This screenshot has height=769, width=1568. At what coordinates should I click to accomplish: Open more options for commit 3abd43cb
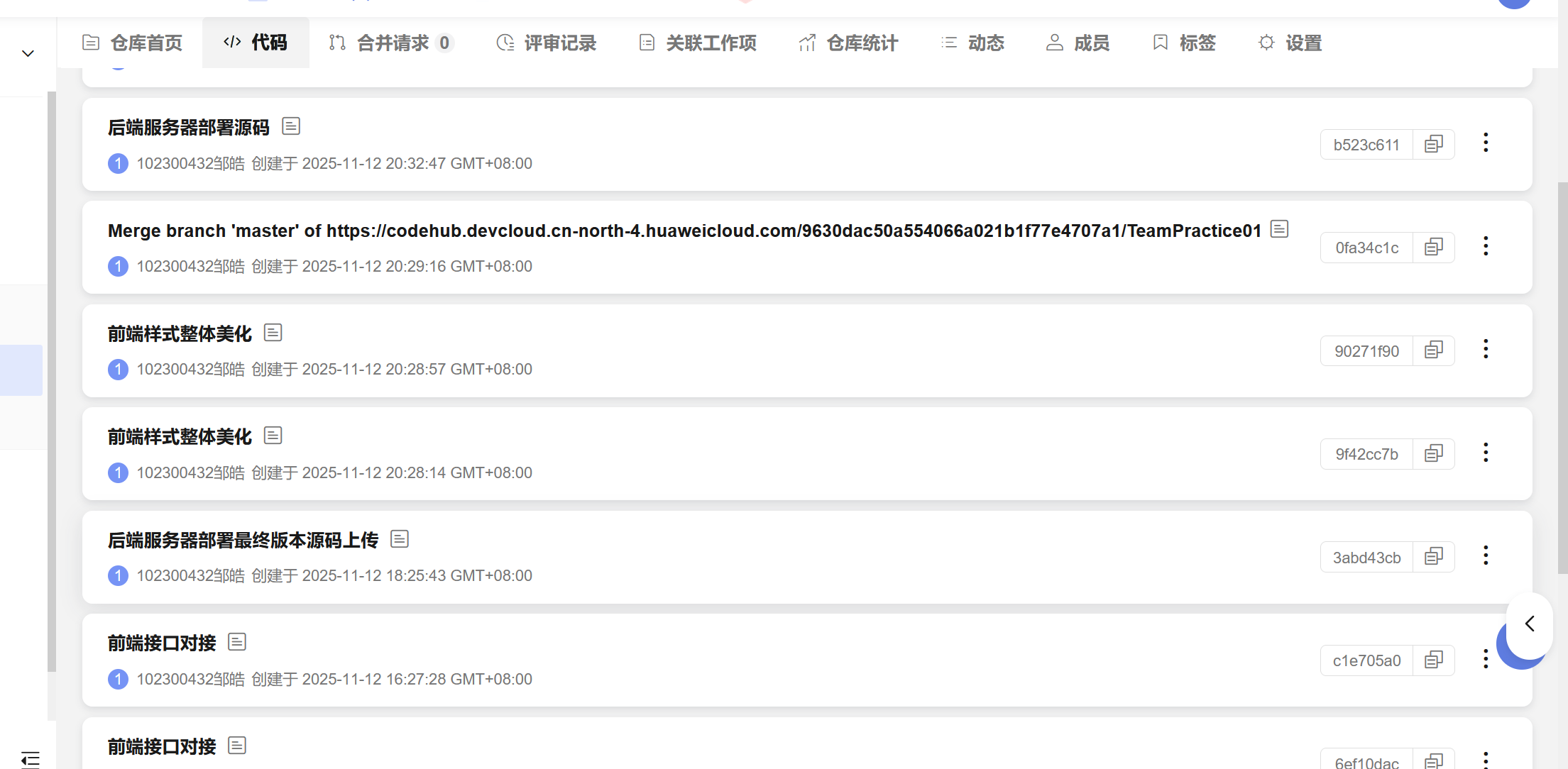coord(1486,556)
